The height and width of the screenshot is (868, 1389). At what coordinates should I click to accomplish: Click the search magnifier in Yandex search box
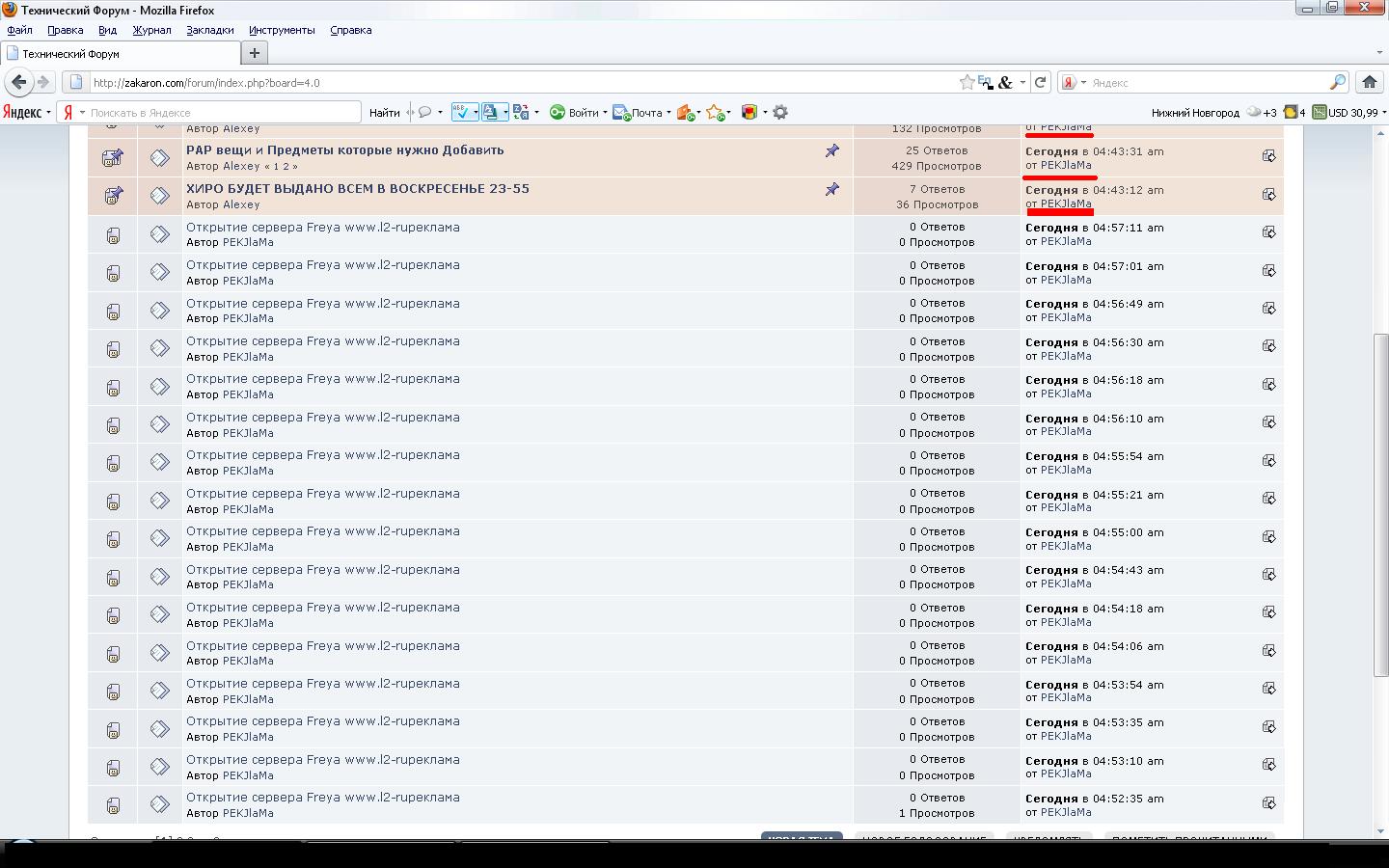pyautogui.click(x=1338, y=83)
